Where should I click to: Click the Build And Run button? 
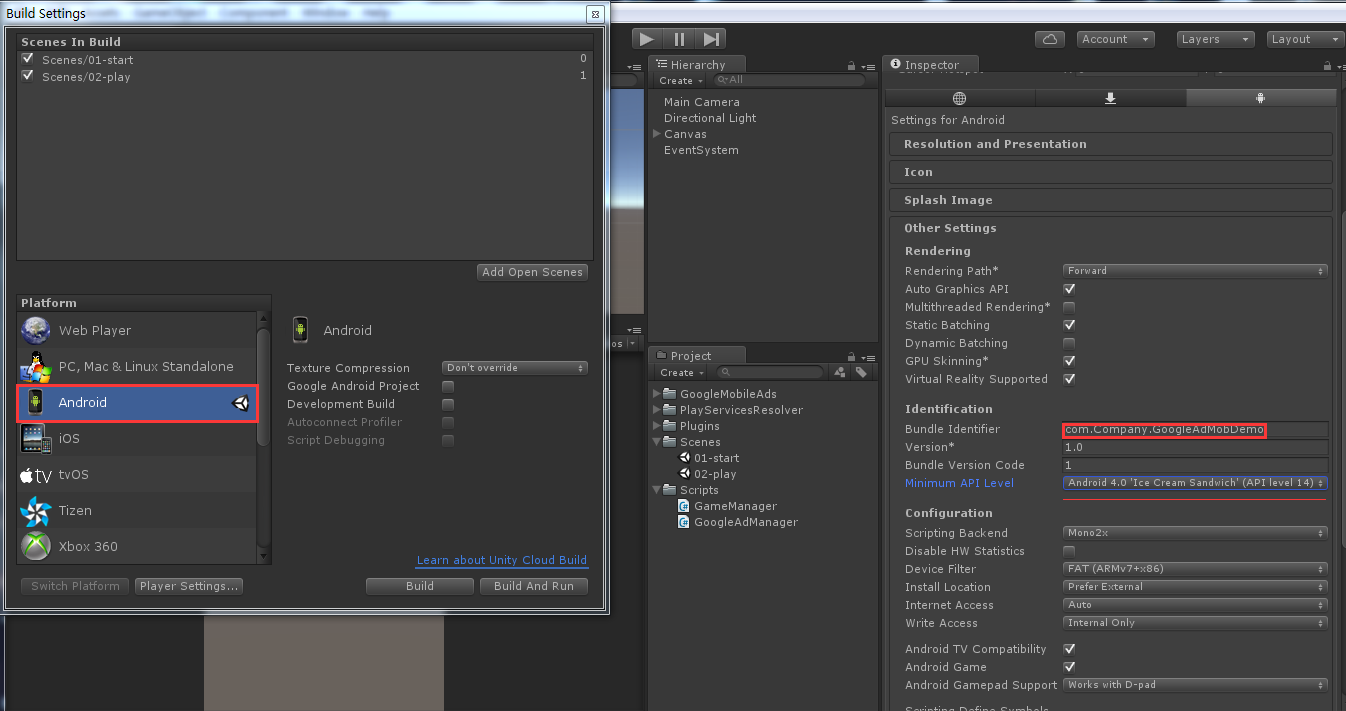click(x=534, y=586)
